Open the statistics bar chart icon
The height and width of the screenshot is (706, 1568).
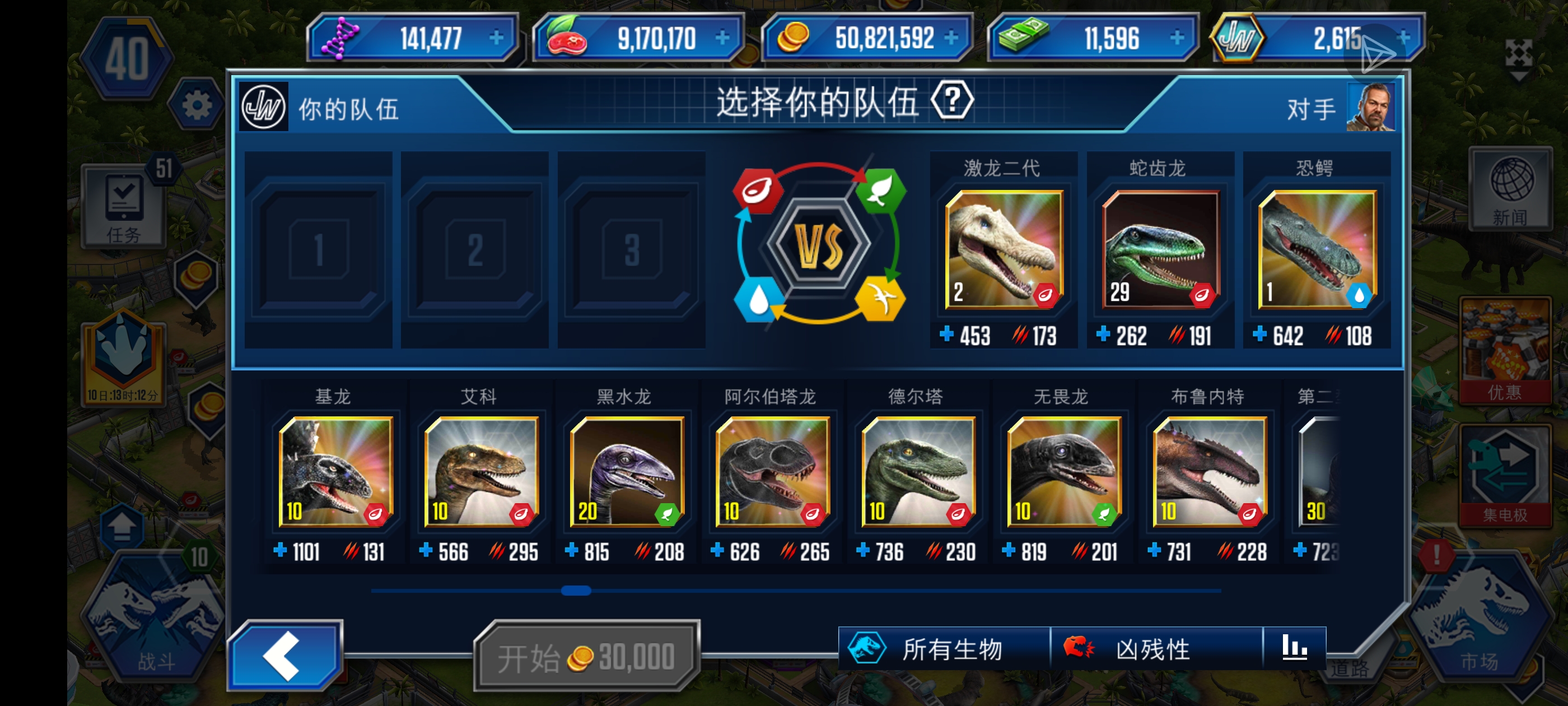pyautogui.click(x=1295, y=648)
